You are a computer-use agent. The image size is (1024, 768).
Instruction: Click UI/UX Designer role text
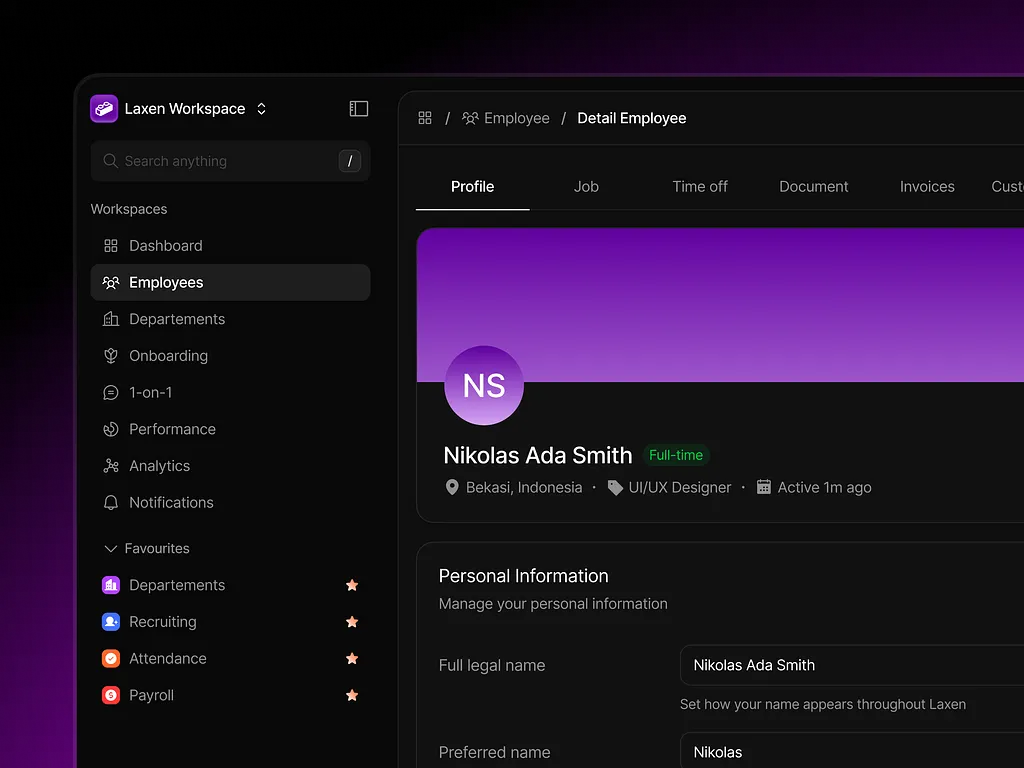click(x=680, y=487)
